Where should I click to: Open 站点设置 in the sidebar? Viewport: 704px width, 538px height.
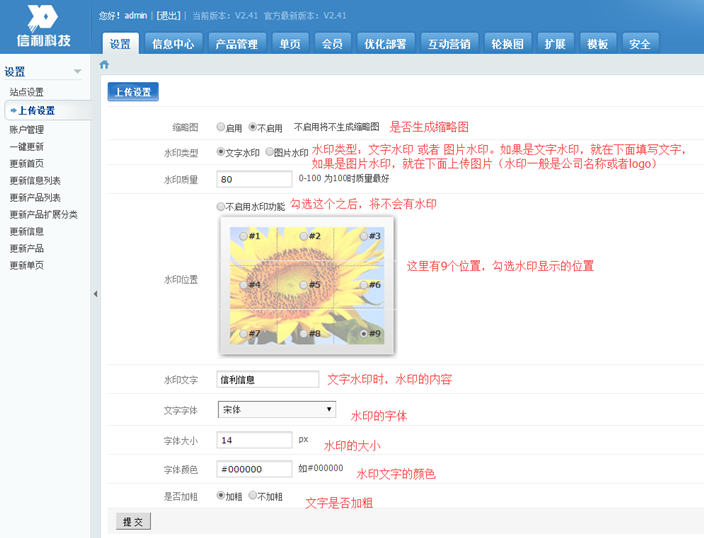click(x=27, y=92)
